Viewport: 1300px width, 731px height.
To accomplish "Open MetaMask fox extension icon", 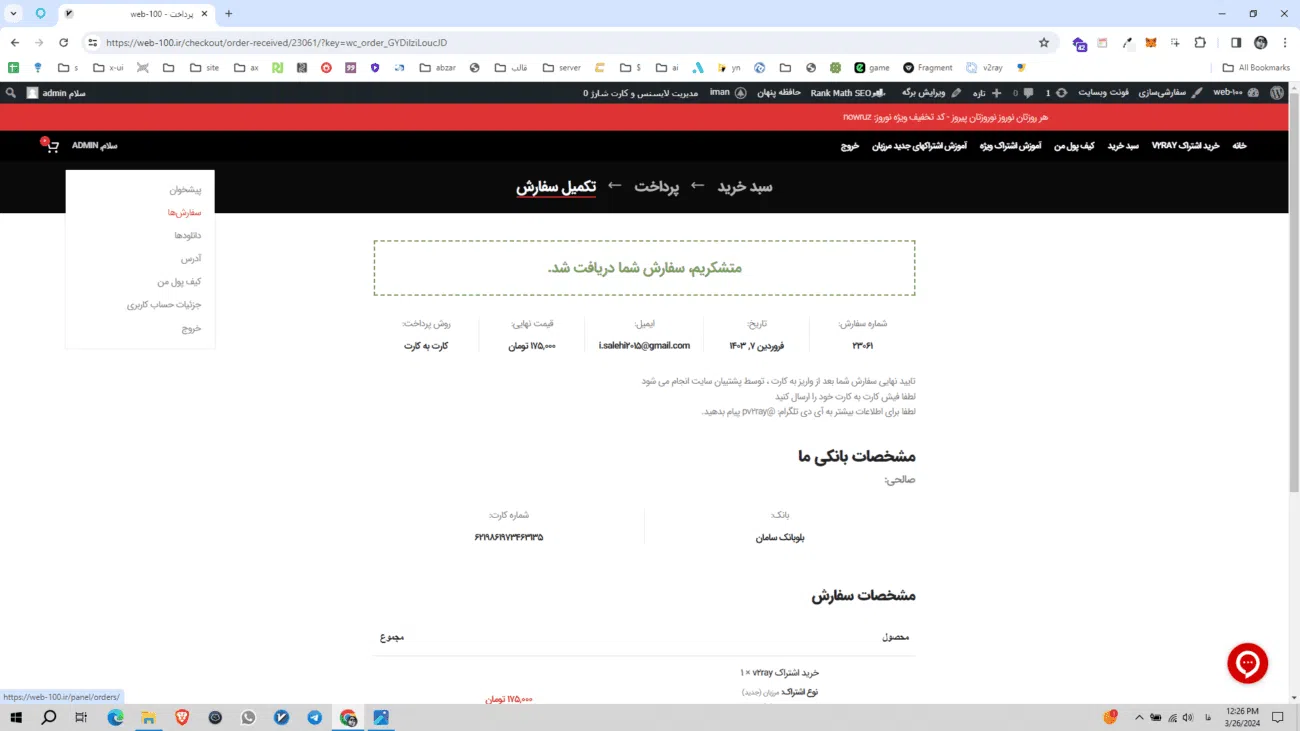I will [x=1151, y=43].
